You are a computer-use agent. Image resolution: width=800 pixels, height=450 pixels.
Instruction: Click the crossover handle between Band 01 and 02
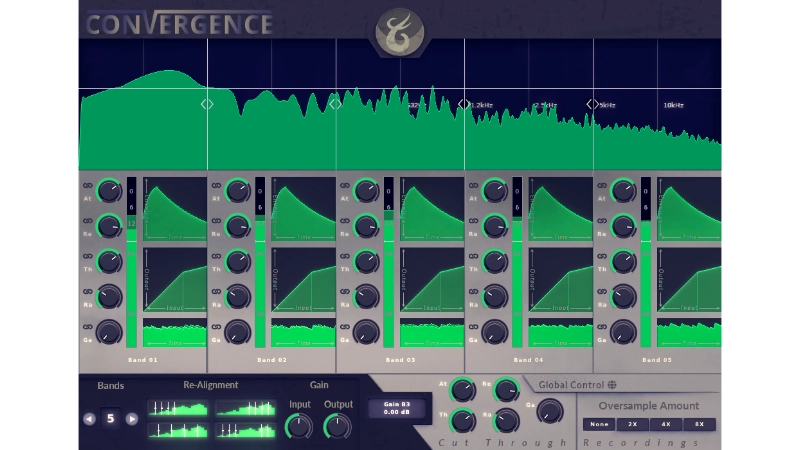(x=207, y=104)
